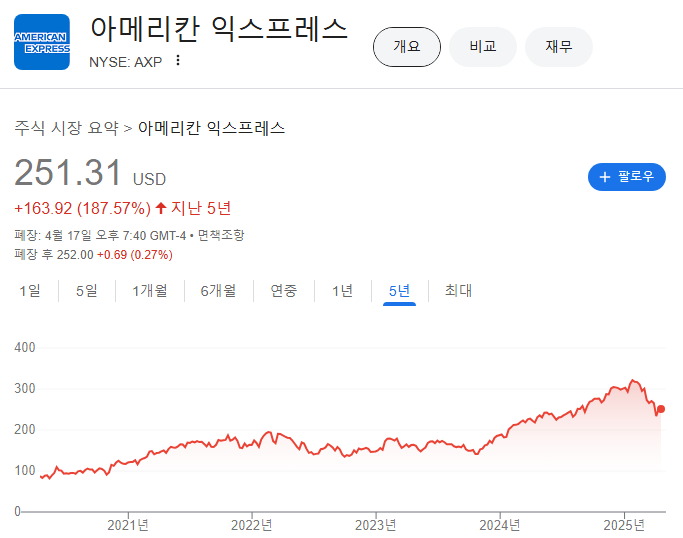Click the 2023년 axis label
The height and width of the screenshot is (538, 683).
(376, 525)
